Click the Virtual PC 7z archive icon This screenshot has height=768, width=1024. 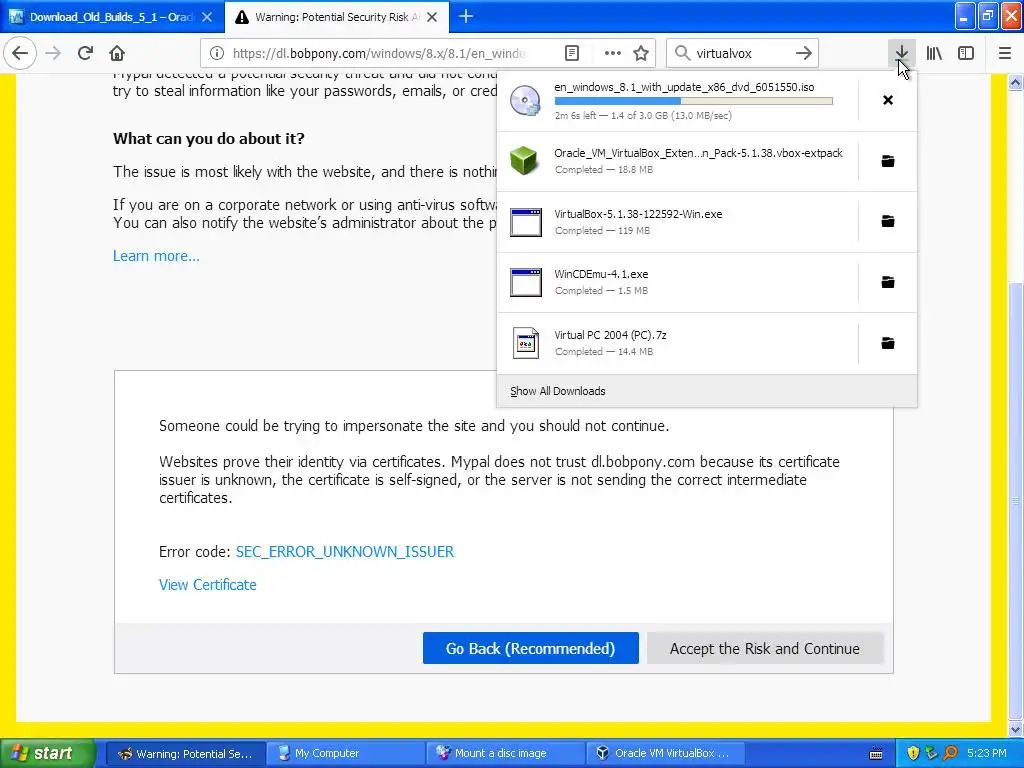(x=526, y=343)
